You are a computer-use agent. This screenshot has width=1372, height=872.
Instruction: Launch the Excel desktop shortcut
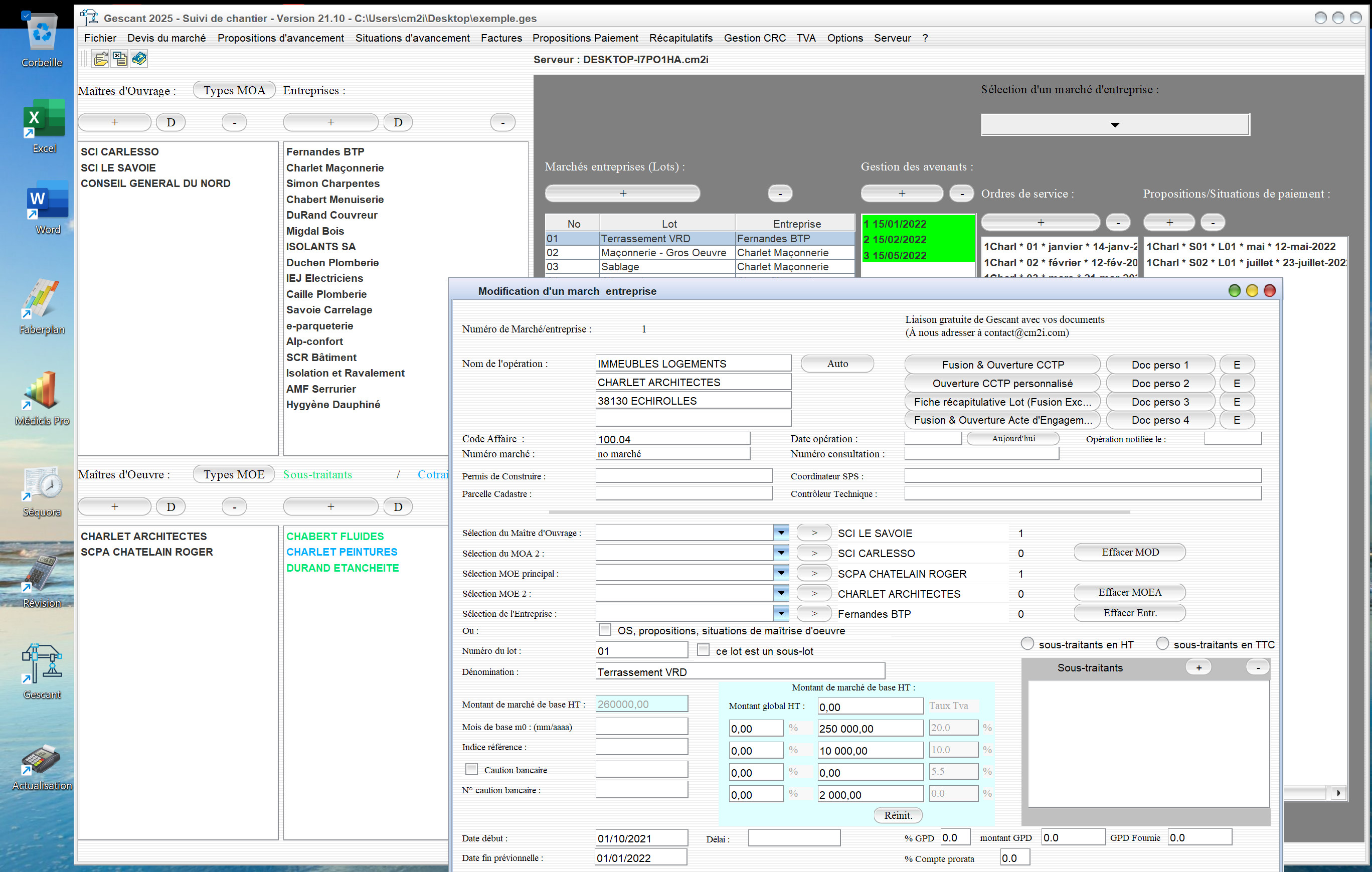click(x=44, y=126)
